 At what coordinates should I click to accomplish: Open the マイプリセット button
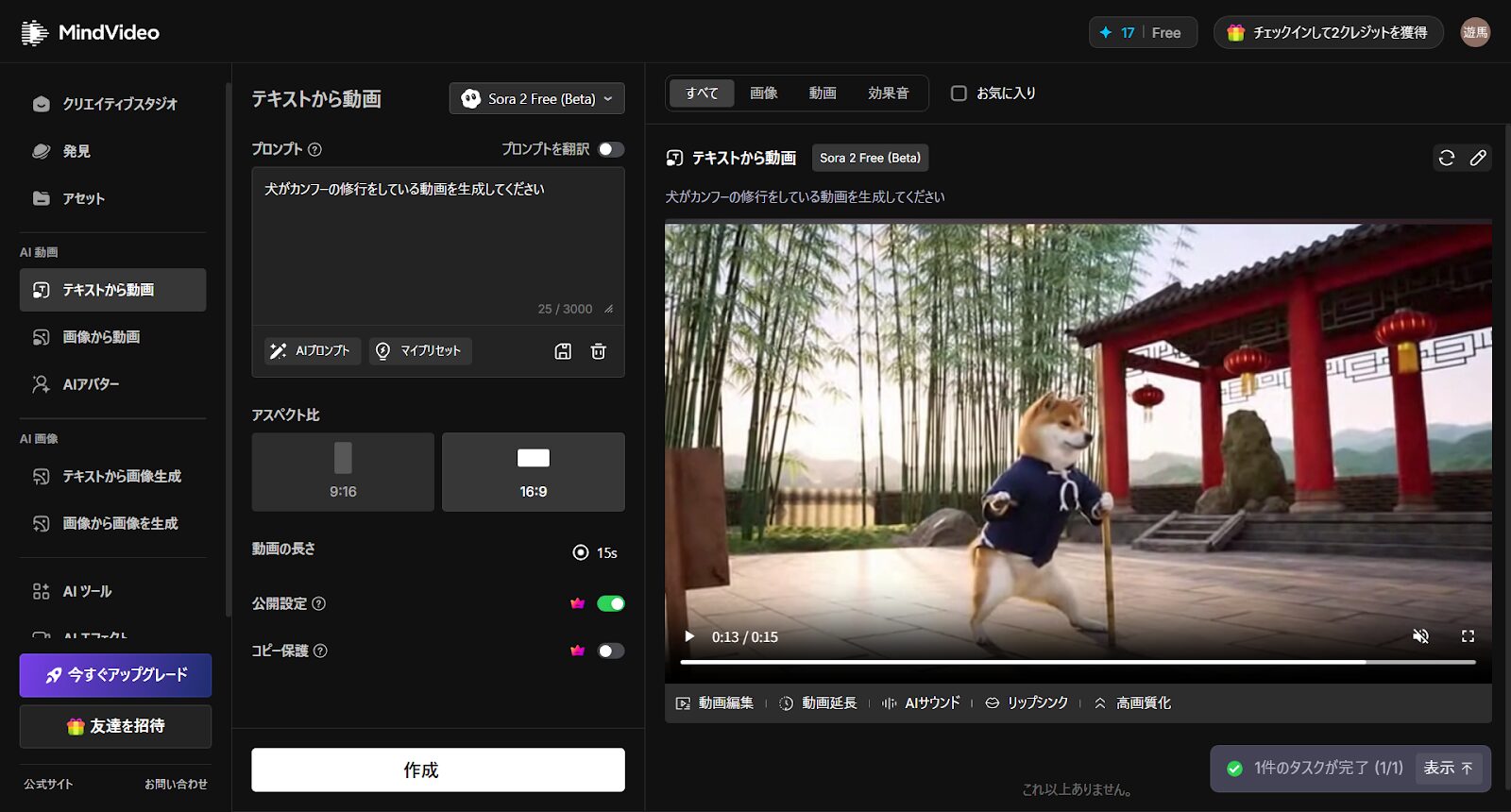pos(420,351)
